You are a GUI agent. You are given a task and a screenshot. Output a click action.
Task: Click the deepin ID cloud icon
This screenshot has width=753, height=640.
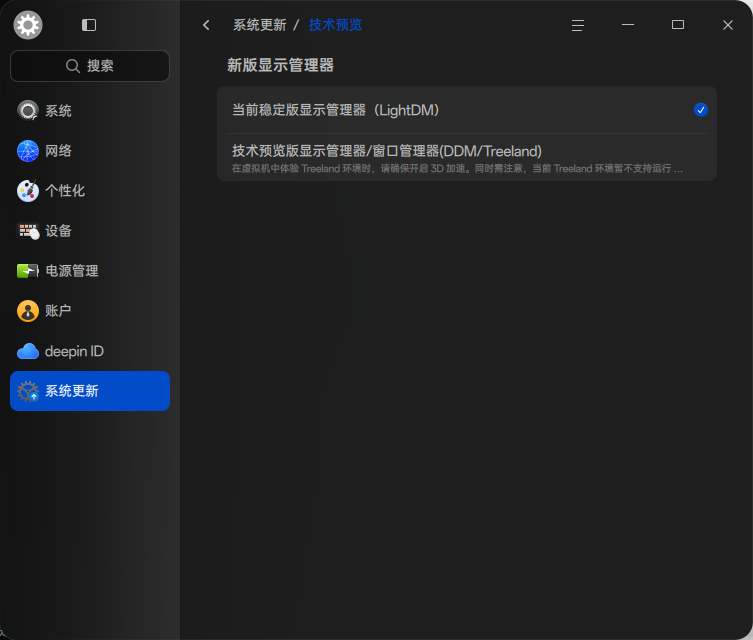(28, 351)
